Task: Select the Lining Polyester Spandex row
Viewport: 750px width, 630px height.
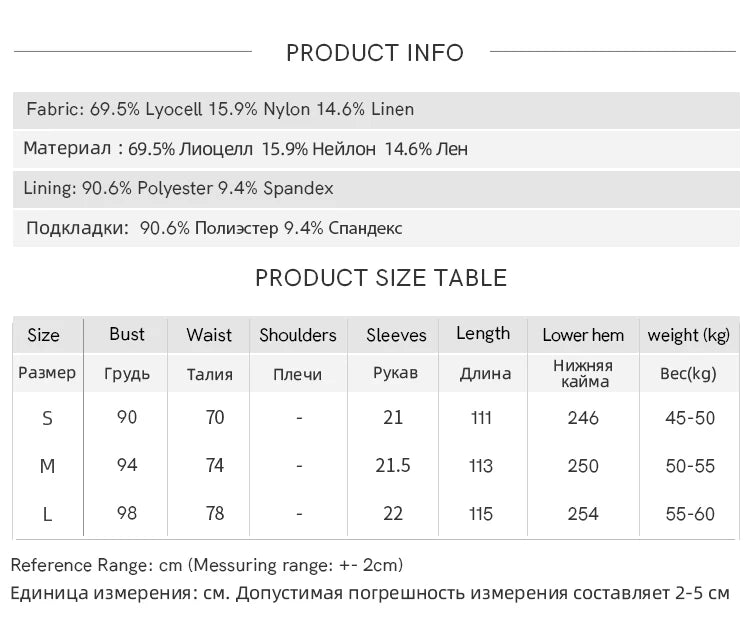Action: 180,188
